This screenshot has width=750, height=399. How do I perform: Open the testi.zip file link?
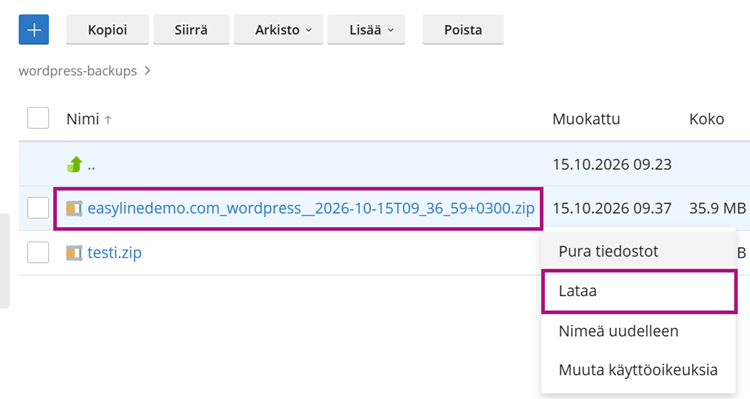coord(114,253)
